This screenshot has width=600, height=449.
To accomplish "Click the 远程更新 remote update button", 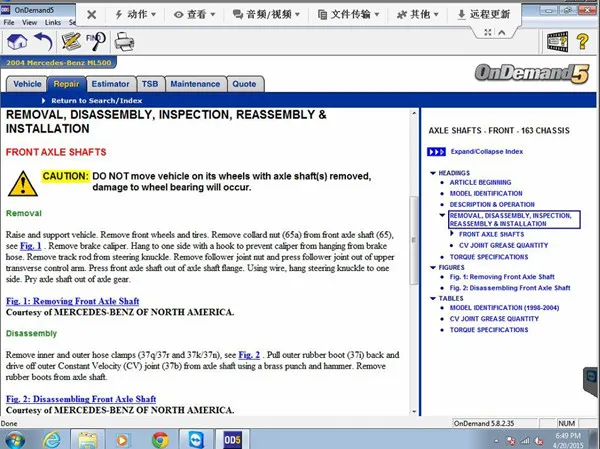I will click(484, 15).
